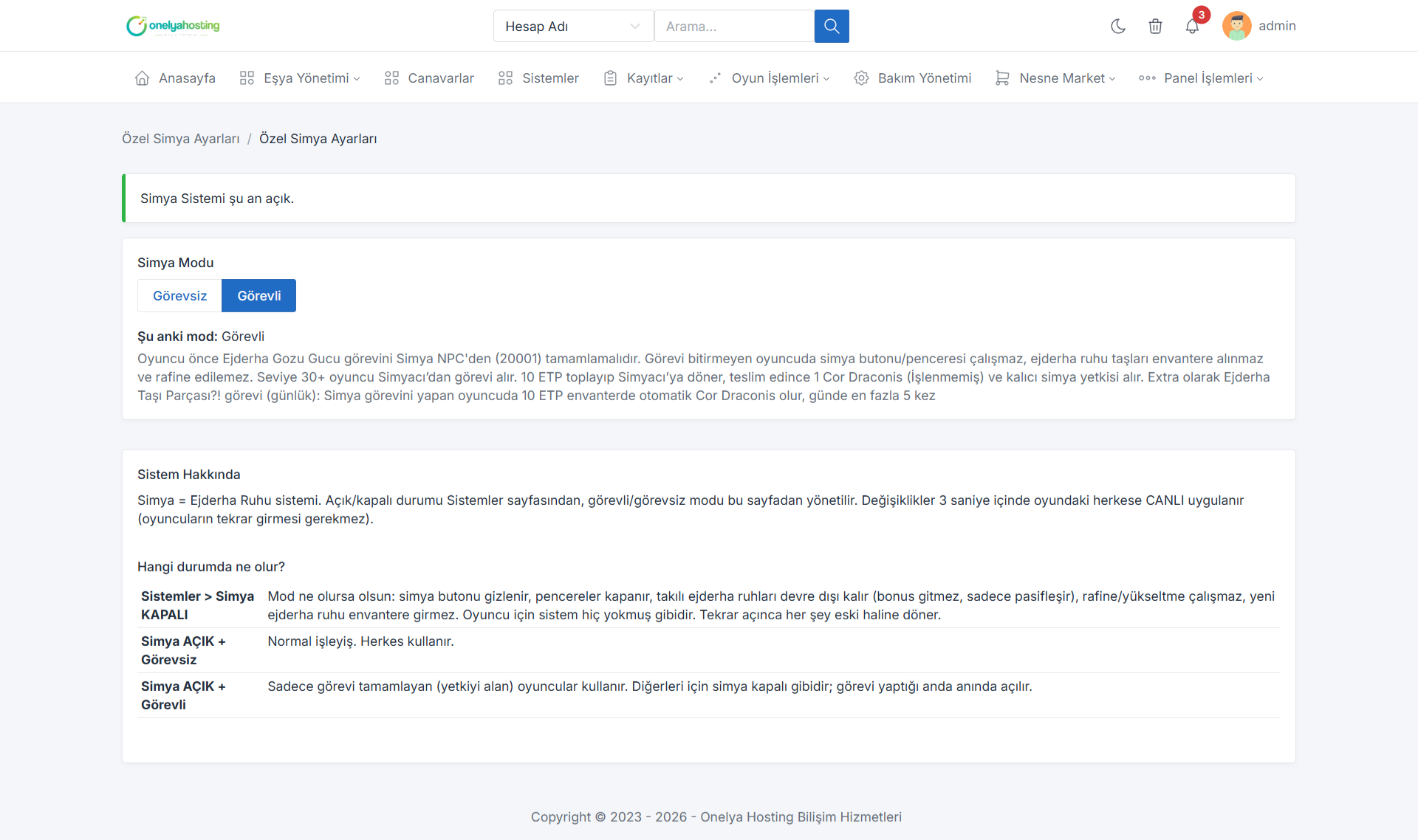Expand the Kayıtlar menu
This screenshot has width=1418, height=840.
click(643, 78)
